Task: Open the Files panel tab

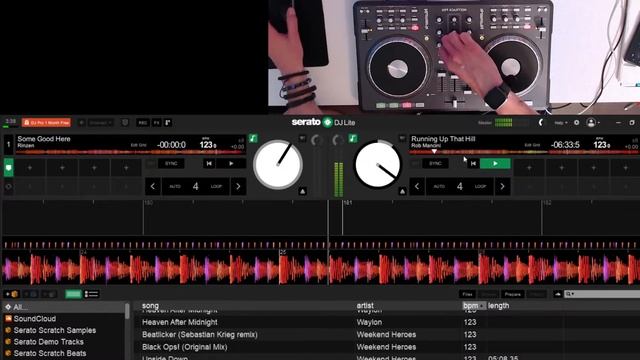Action: pyautogui.click(x=467, y=294)
